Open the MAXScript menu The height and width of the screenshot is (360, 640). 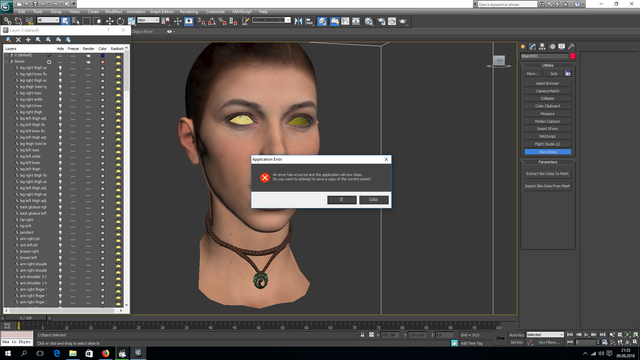click(x=242, y=11)
